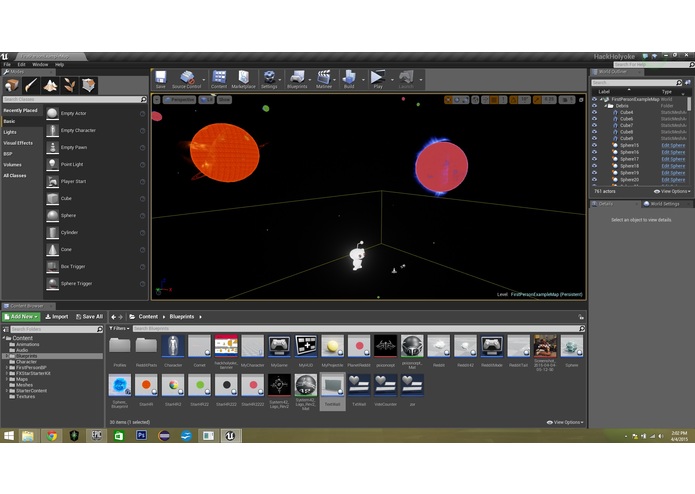695x494 pixels.
Task: Click the Play button in toolbar
Action: [x=378, y=78]
